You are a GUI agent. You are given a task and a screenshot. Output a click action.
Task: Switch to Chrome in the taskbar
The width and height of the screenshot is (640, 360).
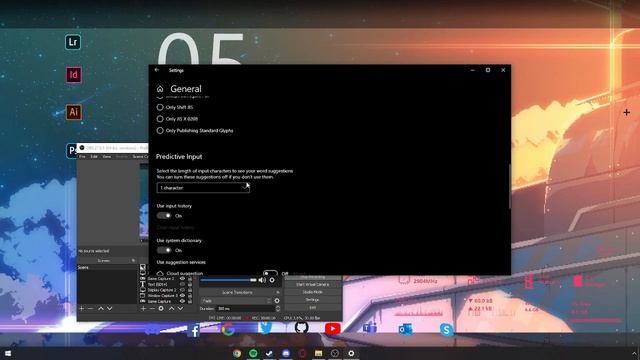237,353
